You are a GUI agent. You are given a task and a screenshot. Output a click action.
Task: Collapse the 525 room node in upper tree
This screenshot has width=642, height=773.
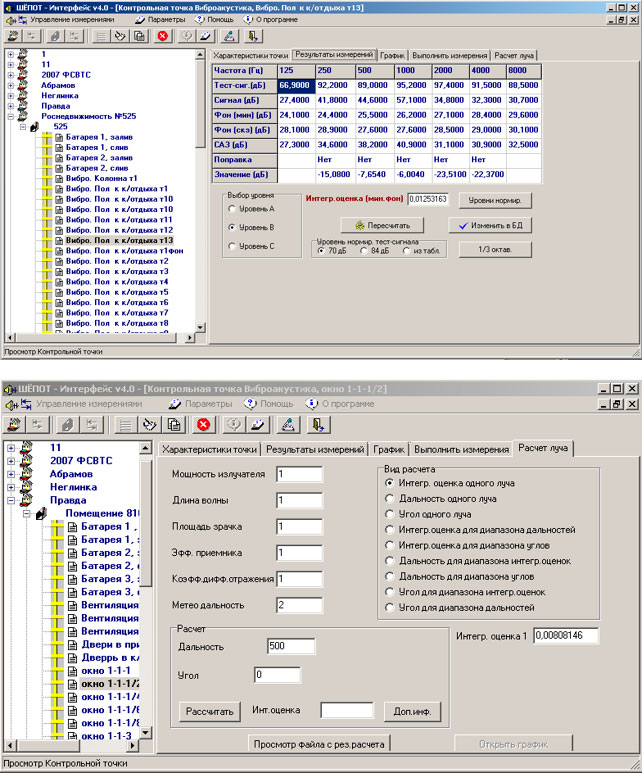click(x=23, y=127)
